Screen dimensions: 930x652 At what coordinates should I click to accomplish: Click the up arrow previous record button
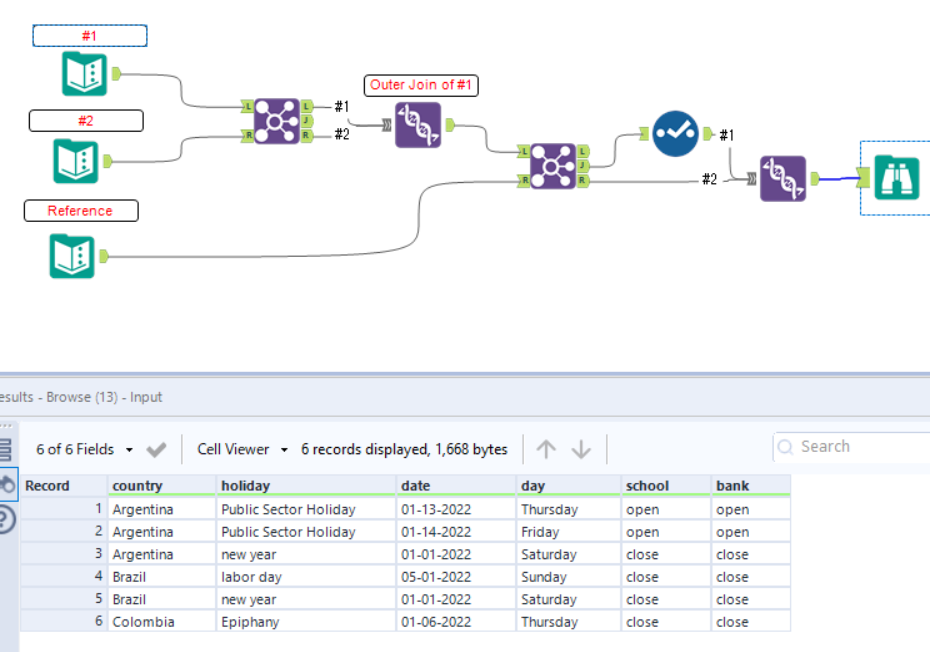tap(546, 449)
